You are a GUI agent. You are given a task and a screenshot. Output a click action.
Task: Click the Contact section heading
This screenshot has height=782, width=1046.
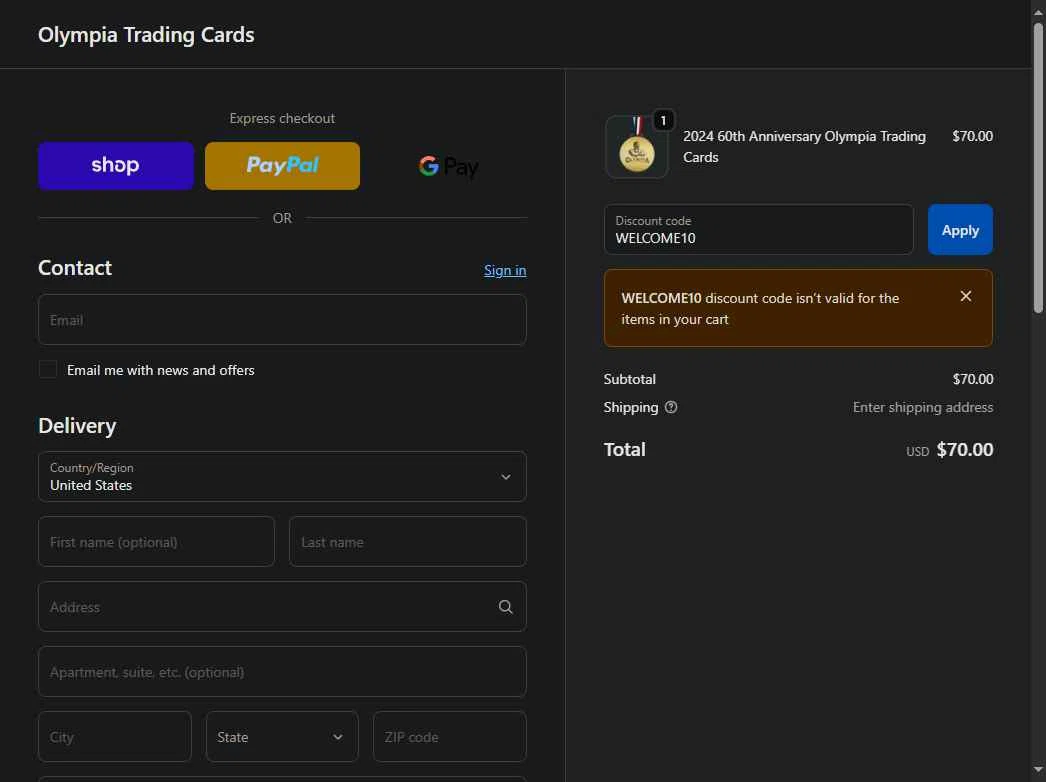click(x=75, y=268)
